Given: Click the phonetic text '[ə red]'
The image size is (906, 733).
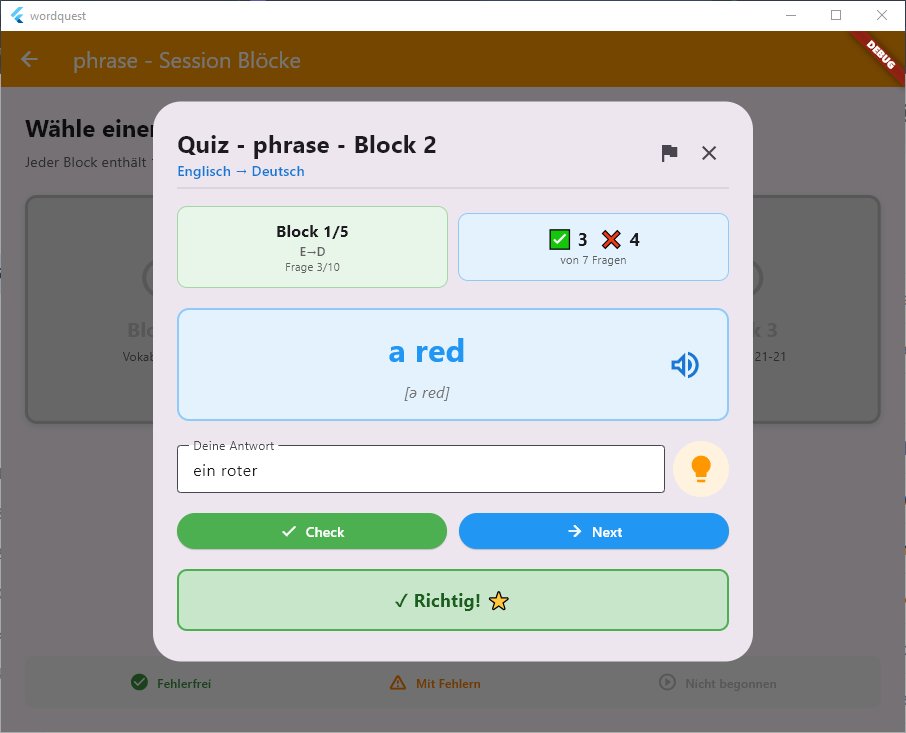Looking at the screenshot, I should tap(426, 393).
